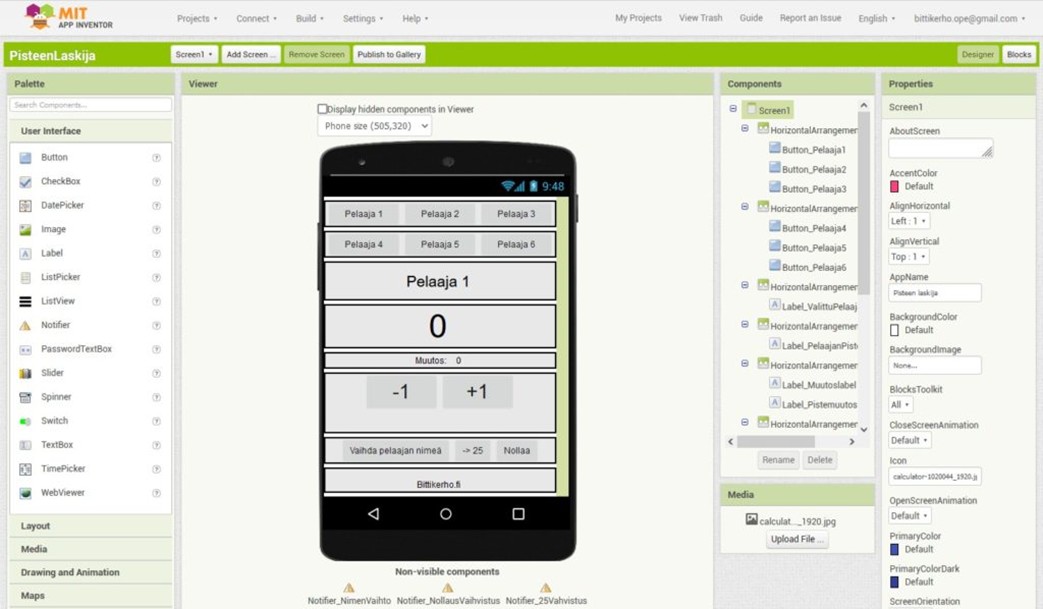This screenshot has height=609, width=1043.
Task: Click the +1 button in phone viewer
Action: point(477,392)
